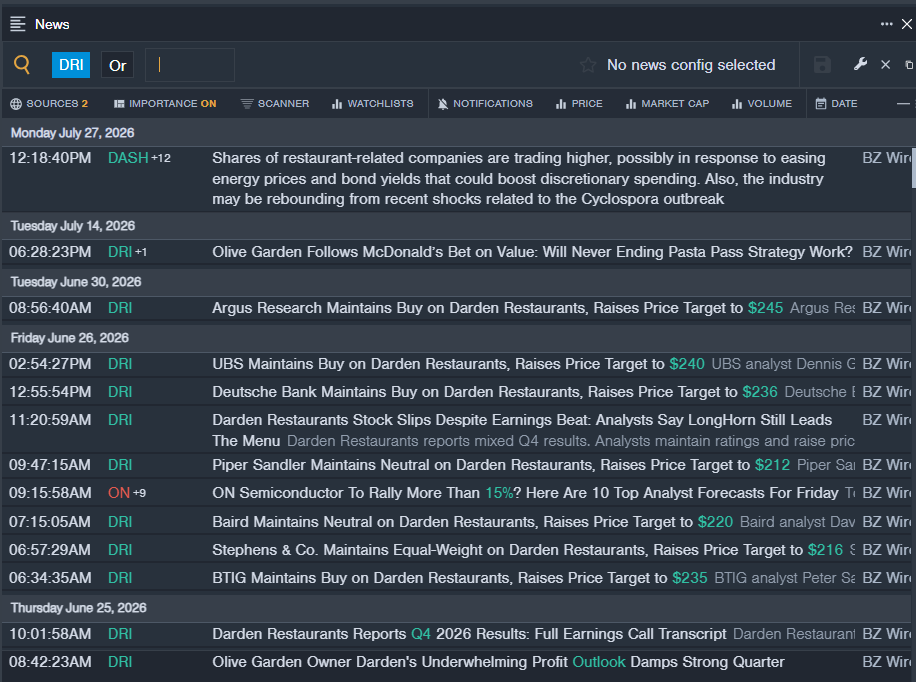Open Baird Maintains Neutral $220 headline
Image resolution: width=916 pixels, height=682 pixels.
tap(472, 521)
